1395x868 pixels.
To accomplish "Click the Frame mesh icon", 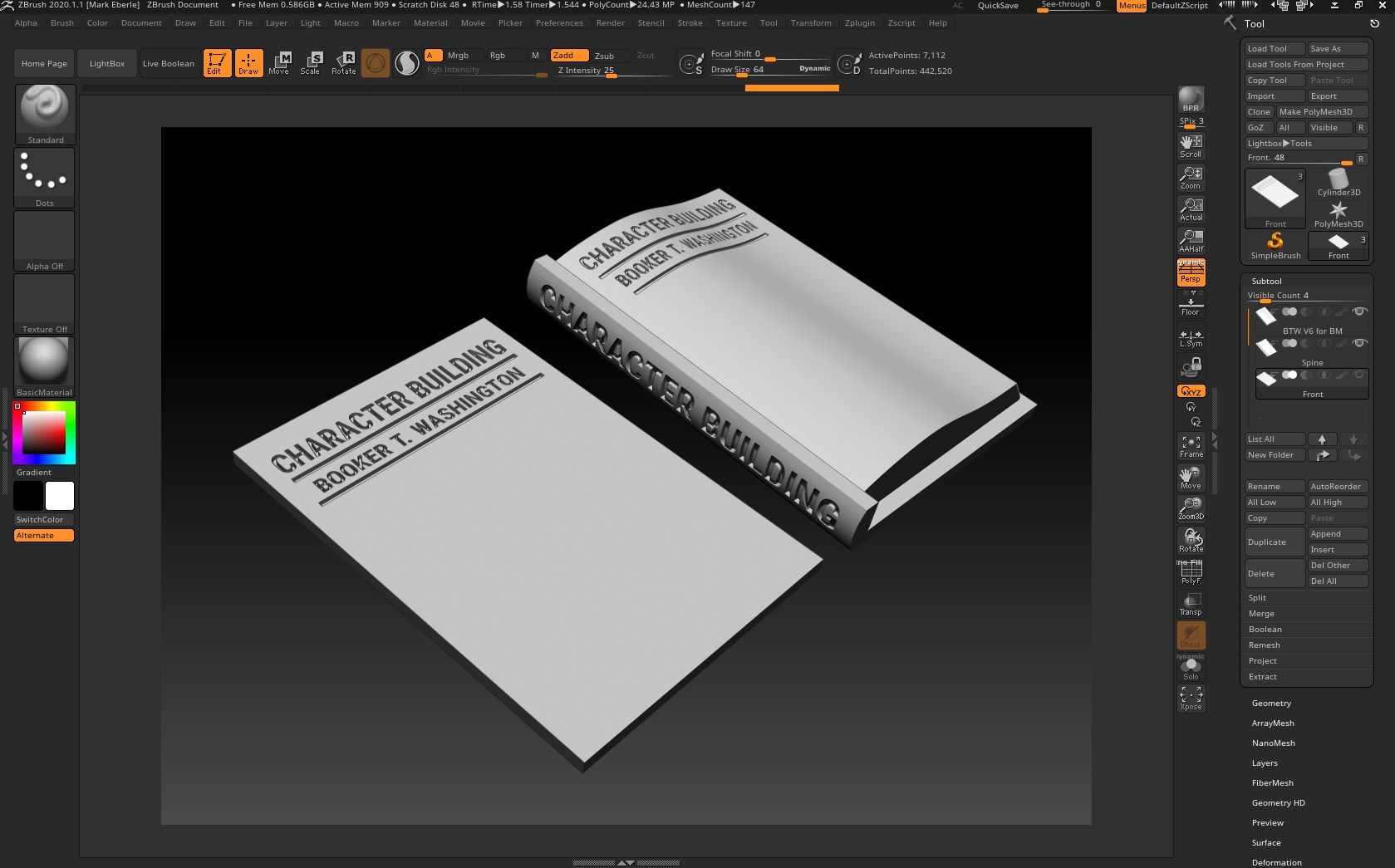I will click(1191, 446).
